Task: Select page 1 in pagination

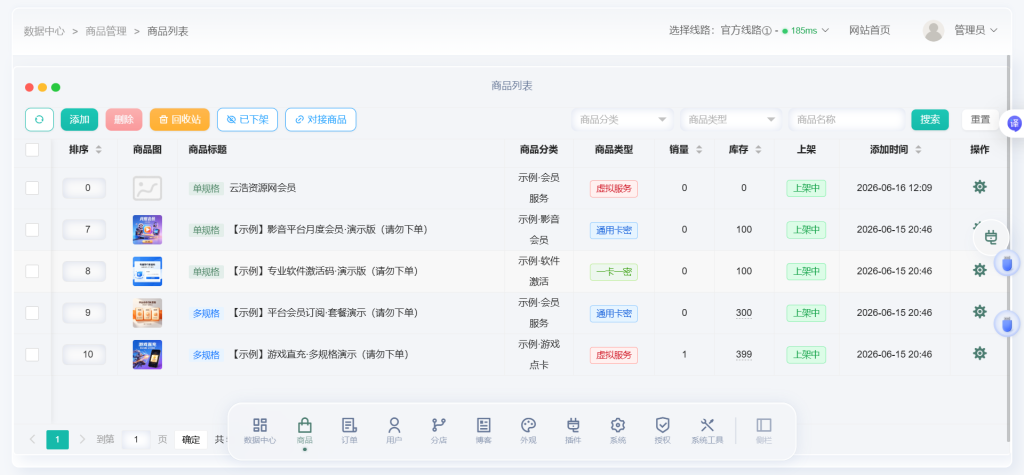Action: pos(57,440)
